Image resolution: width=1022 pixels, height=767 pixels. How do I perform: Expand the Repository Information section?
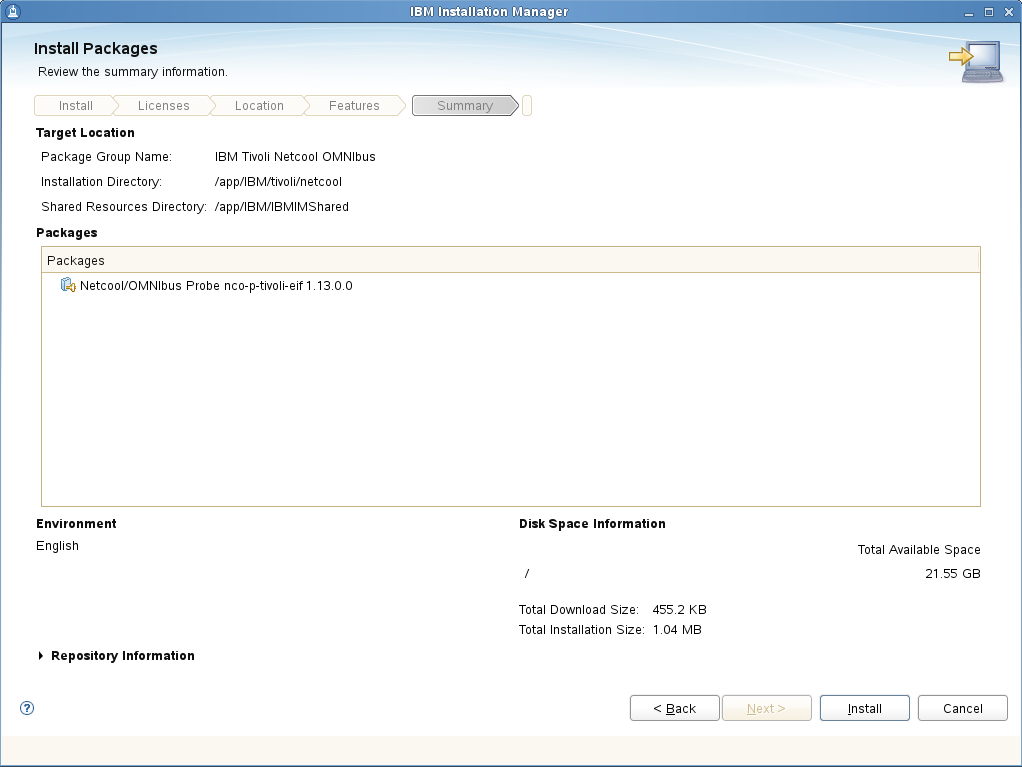click(x=41, y=656)
